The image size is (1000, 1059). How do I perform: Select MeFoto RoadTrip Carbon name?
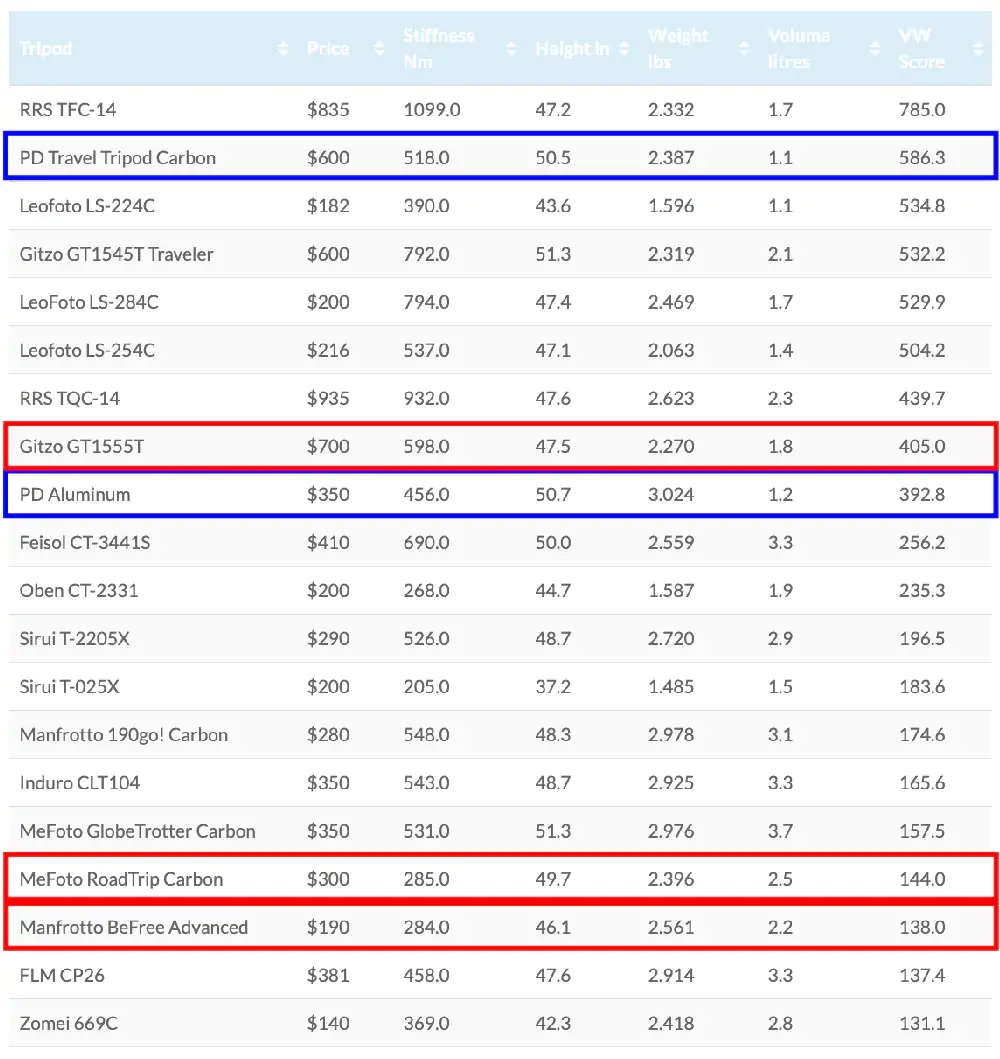pos(121,879)
